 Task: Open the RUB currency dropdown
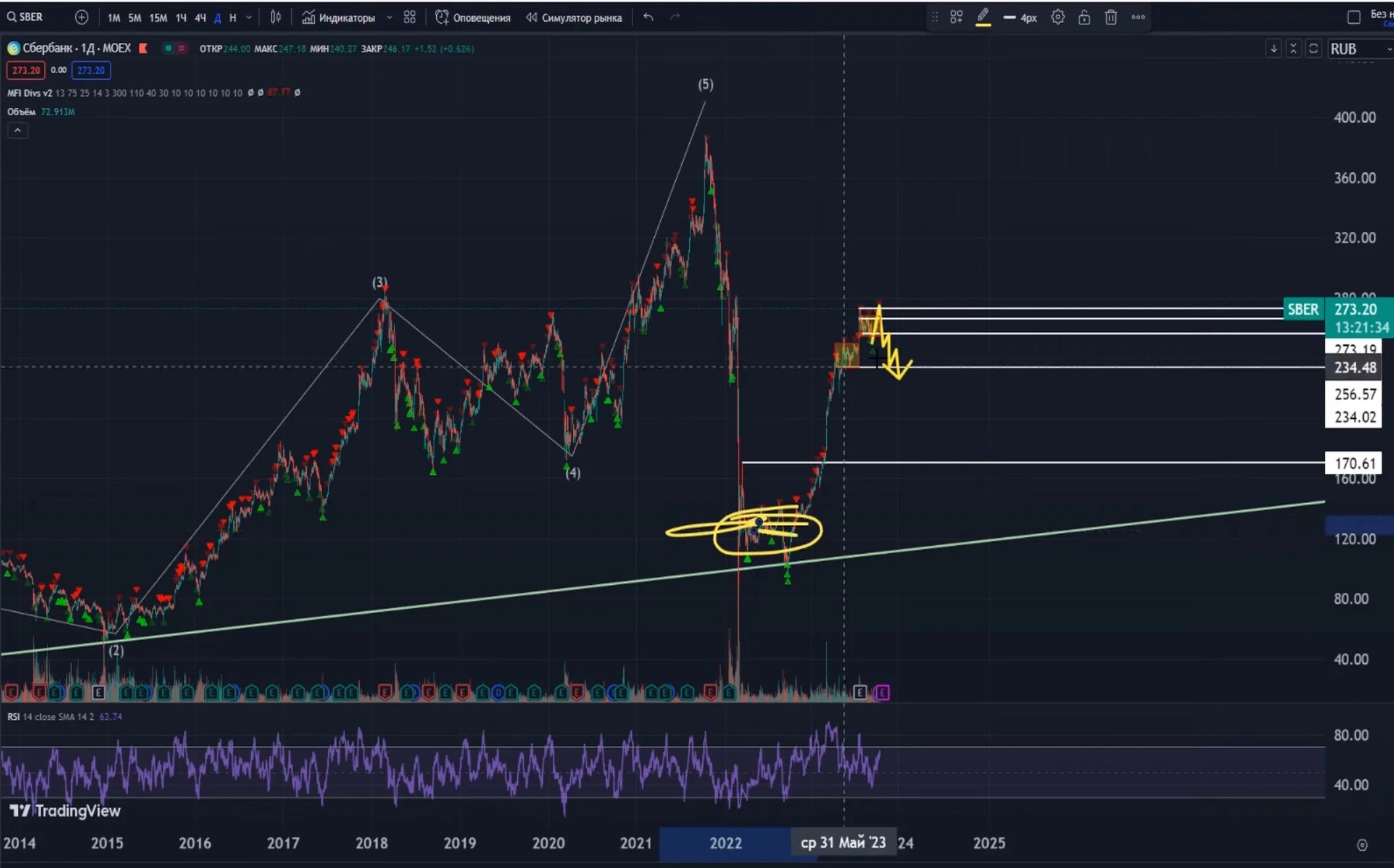coord(1360,49)
